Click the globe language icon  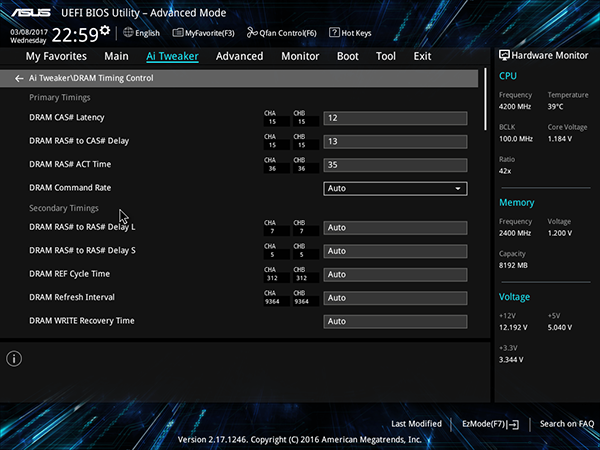coord(128,33)
